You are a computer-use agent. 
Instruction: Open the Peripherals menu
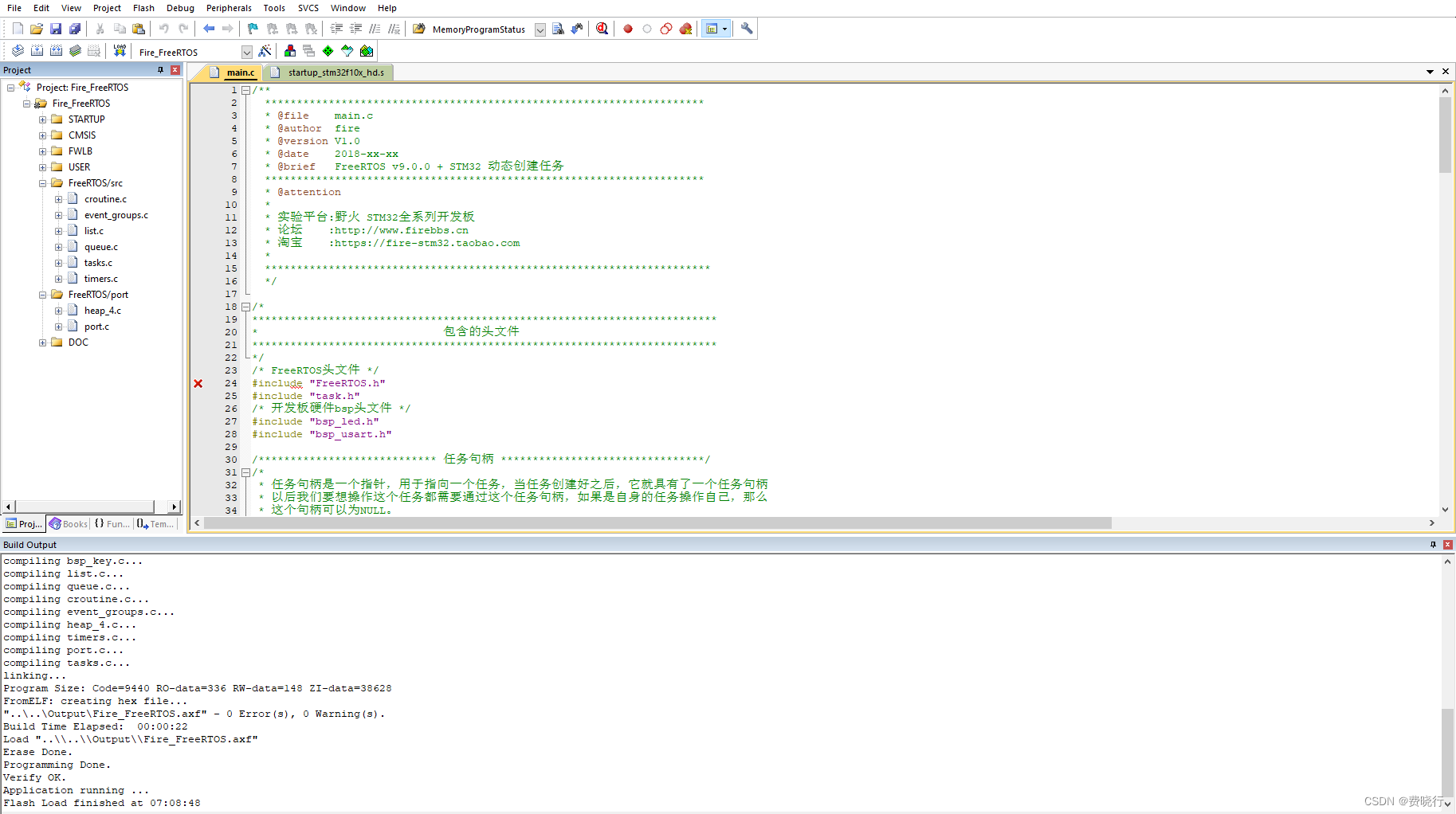229,8
